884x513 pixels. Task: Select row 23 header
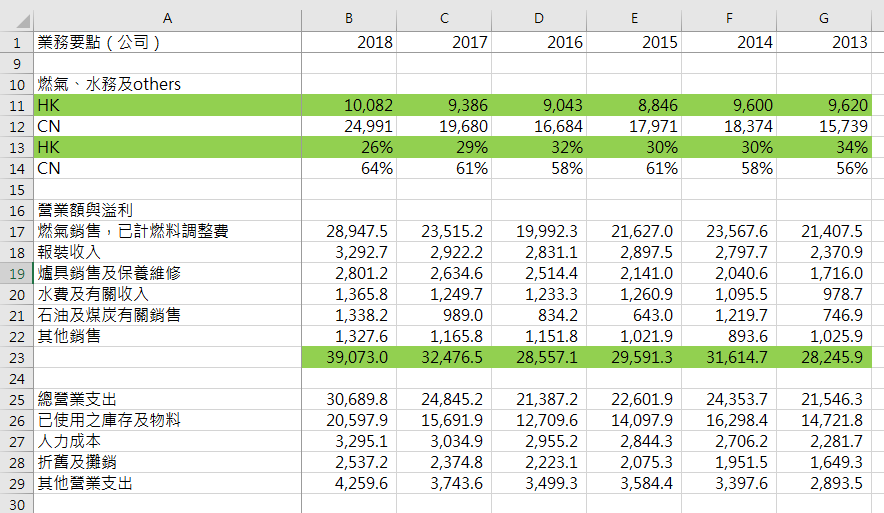click(17, 357)
